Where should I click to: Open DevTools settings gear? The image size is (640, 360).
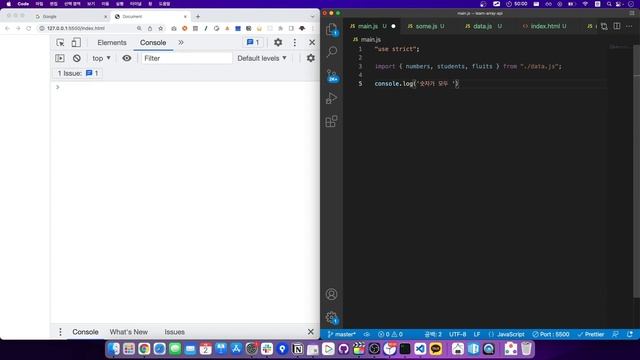[x=278, y=42]
